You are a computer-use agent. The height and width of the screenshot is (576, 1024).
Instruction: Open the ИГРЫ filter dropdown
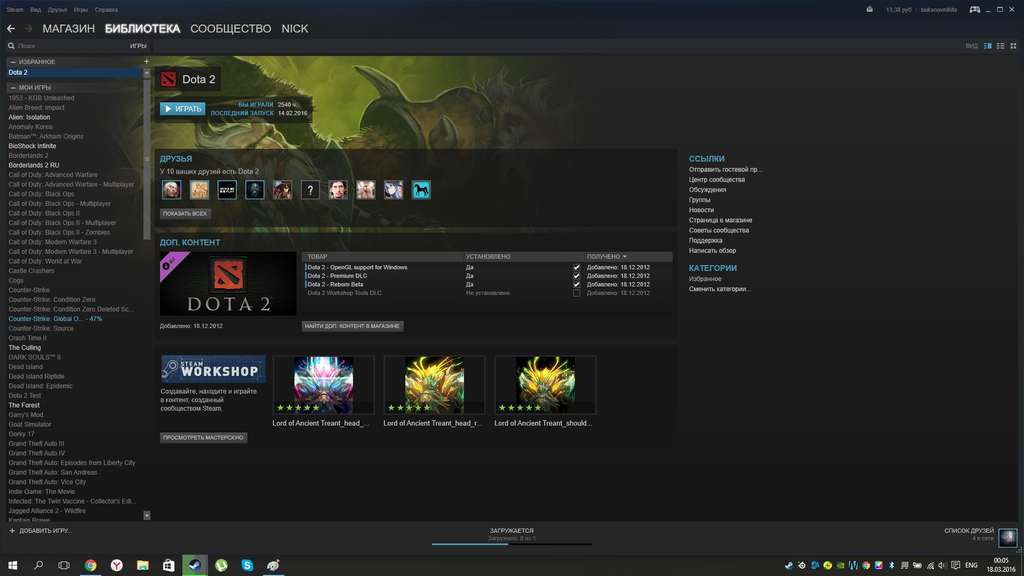pos(138,46)
